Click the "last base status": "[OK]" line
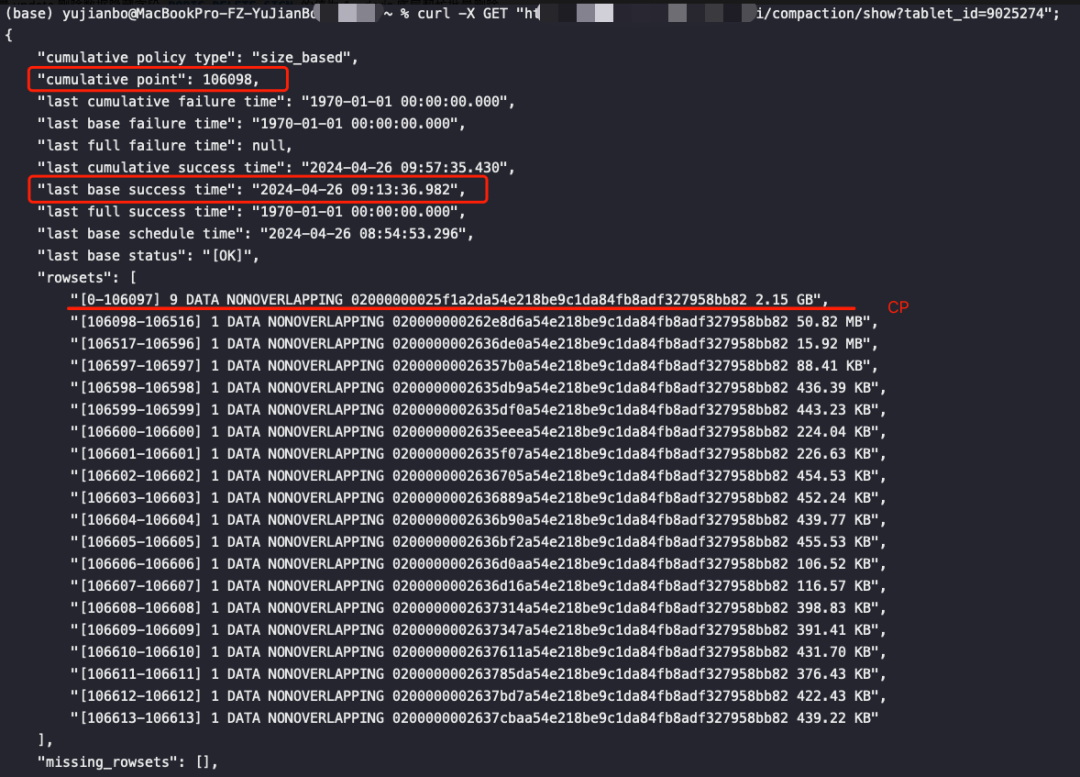The width and height of the screenshot is (1080, 777). 148,256
